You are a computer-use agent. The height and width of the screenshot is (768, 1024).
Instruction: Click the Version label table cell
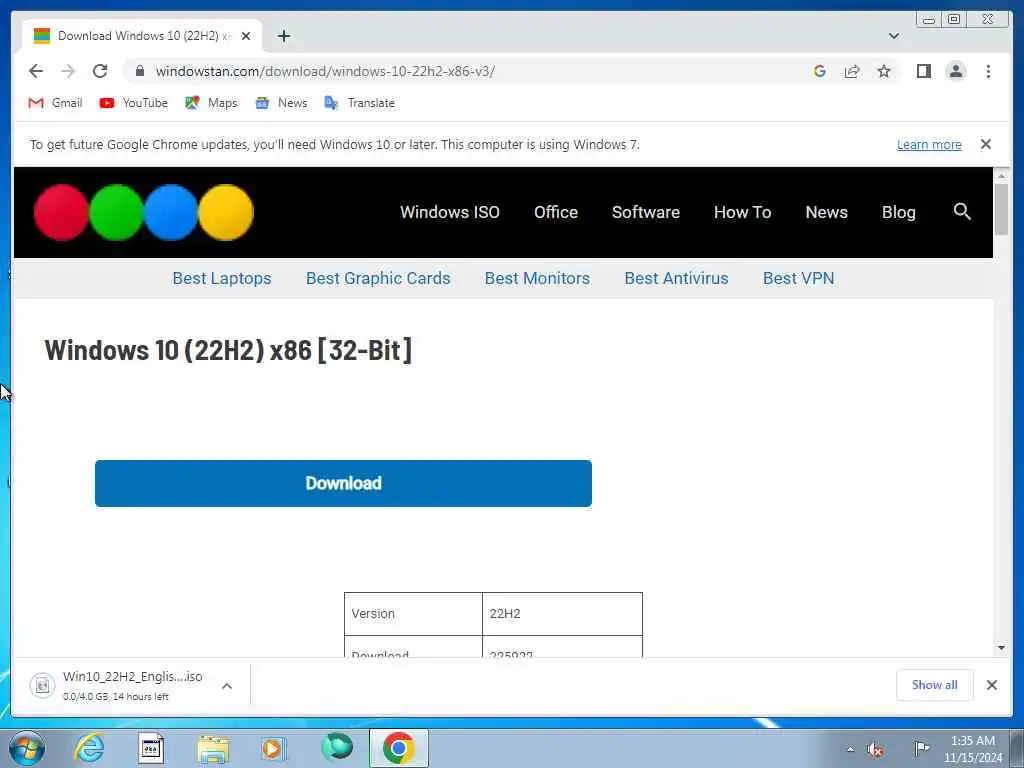[413, 614]
